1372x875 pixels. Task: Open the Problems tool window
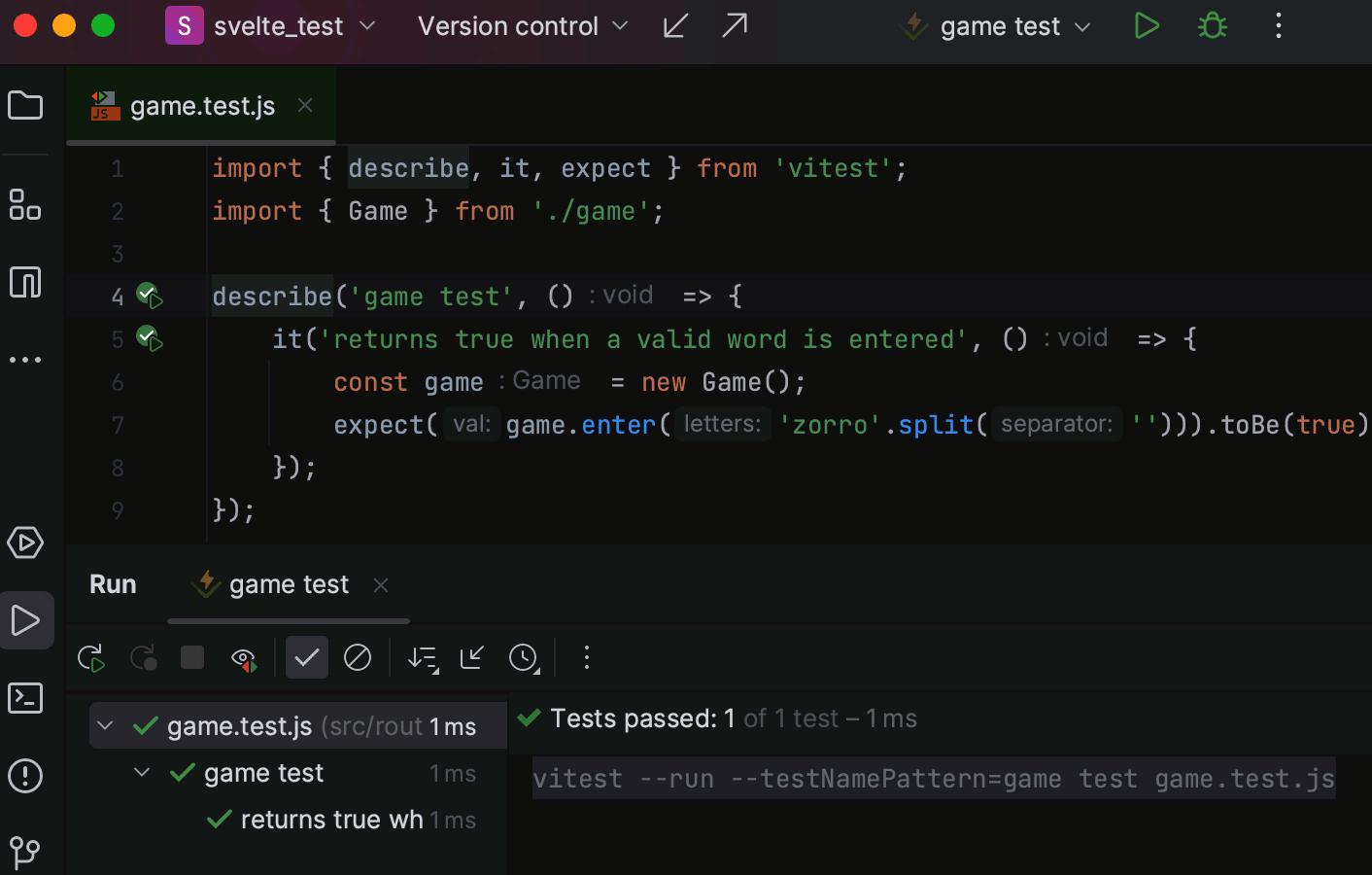pos(26,776)
